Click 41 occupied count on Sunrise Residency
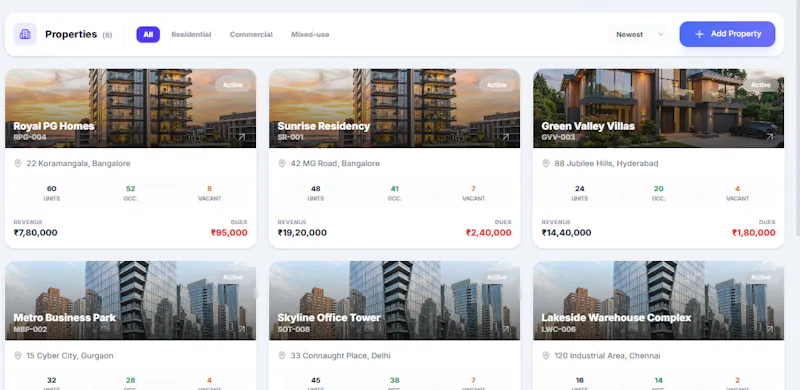The height and width of the screenshot is (390, 800). click(x=394, y=189)
